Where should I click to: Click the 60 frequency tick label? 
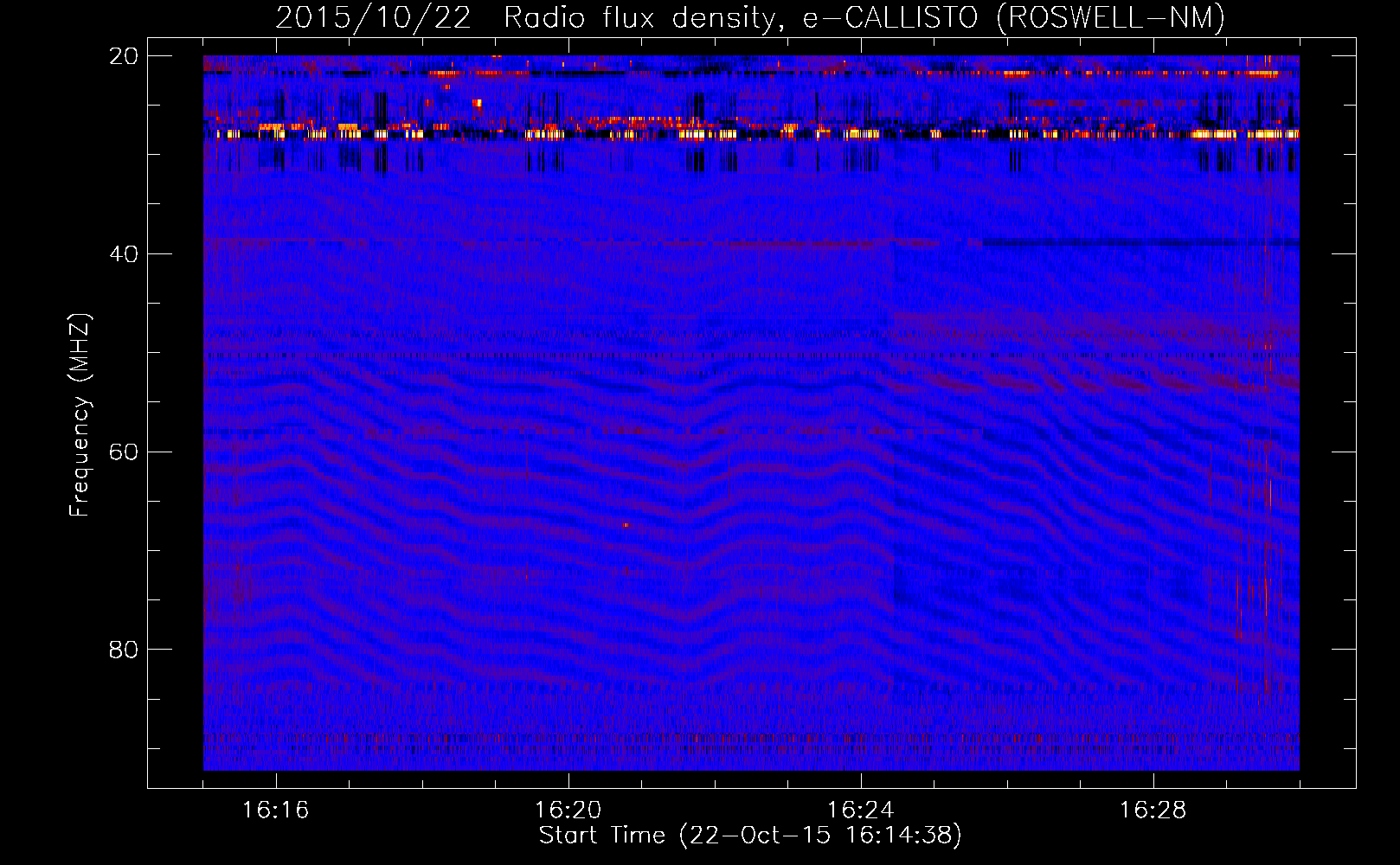(x=123, y=452)
